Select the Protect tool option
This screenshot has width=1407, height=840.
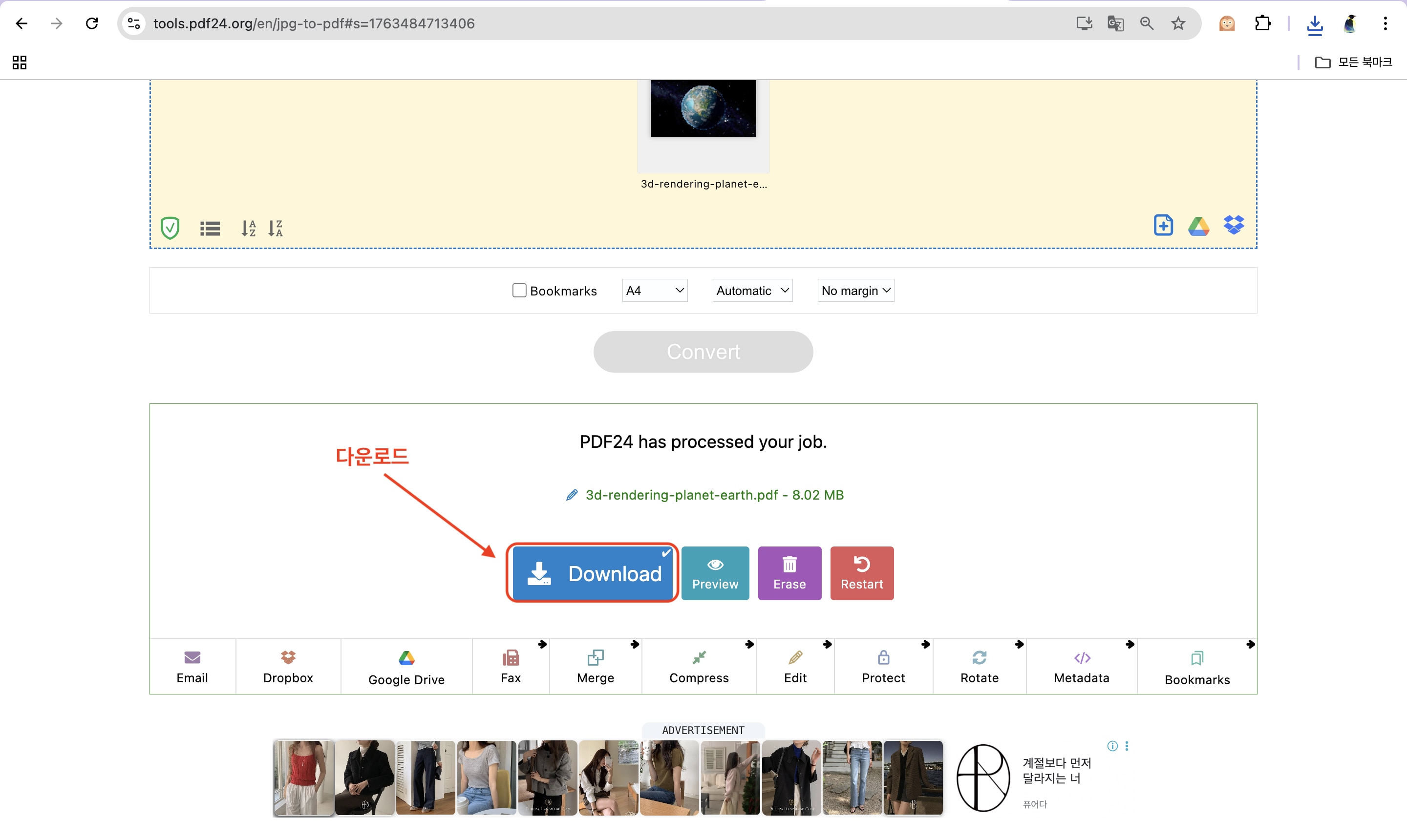pyautogui.click(x=883, y=666)
